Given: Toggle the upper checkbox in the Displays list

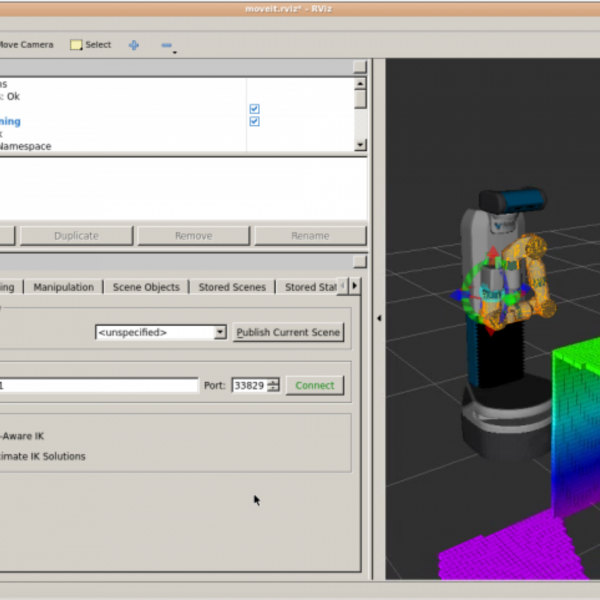Looking at the screenshot, I should (254, 109).
